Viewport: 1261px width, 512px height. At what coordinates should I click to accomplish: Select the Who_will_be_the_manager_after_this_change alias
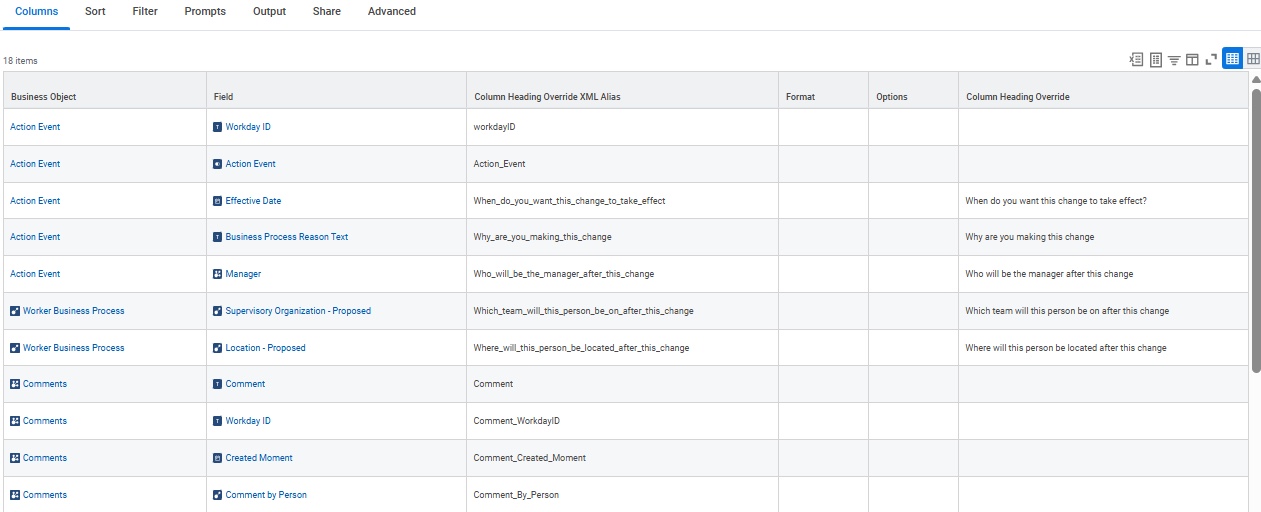tap(563, 274)
